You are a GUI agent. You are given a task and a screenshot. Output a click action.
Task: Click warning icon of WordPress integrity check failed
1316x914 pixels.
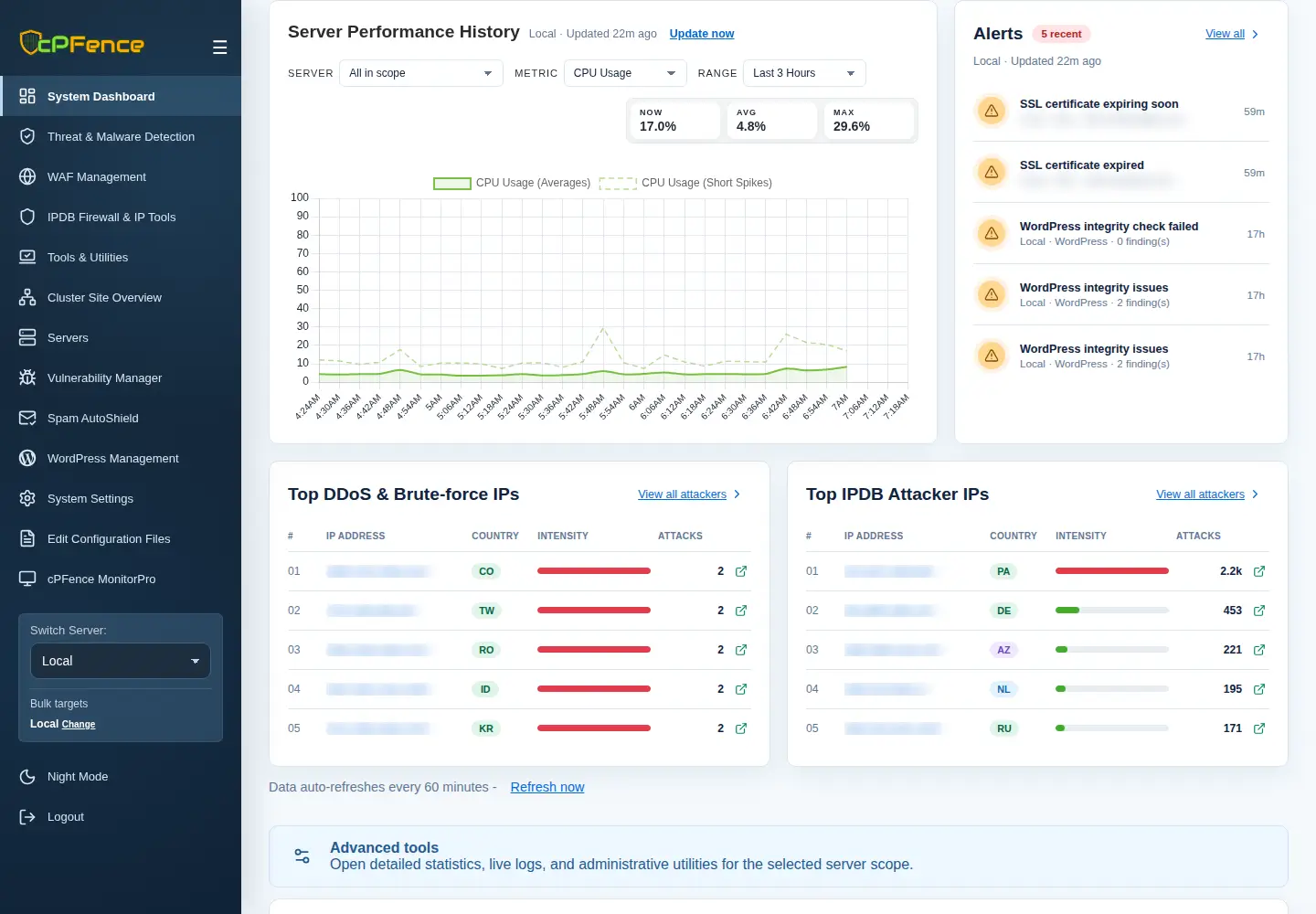992,233
